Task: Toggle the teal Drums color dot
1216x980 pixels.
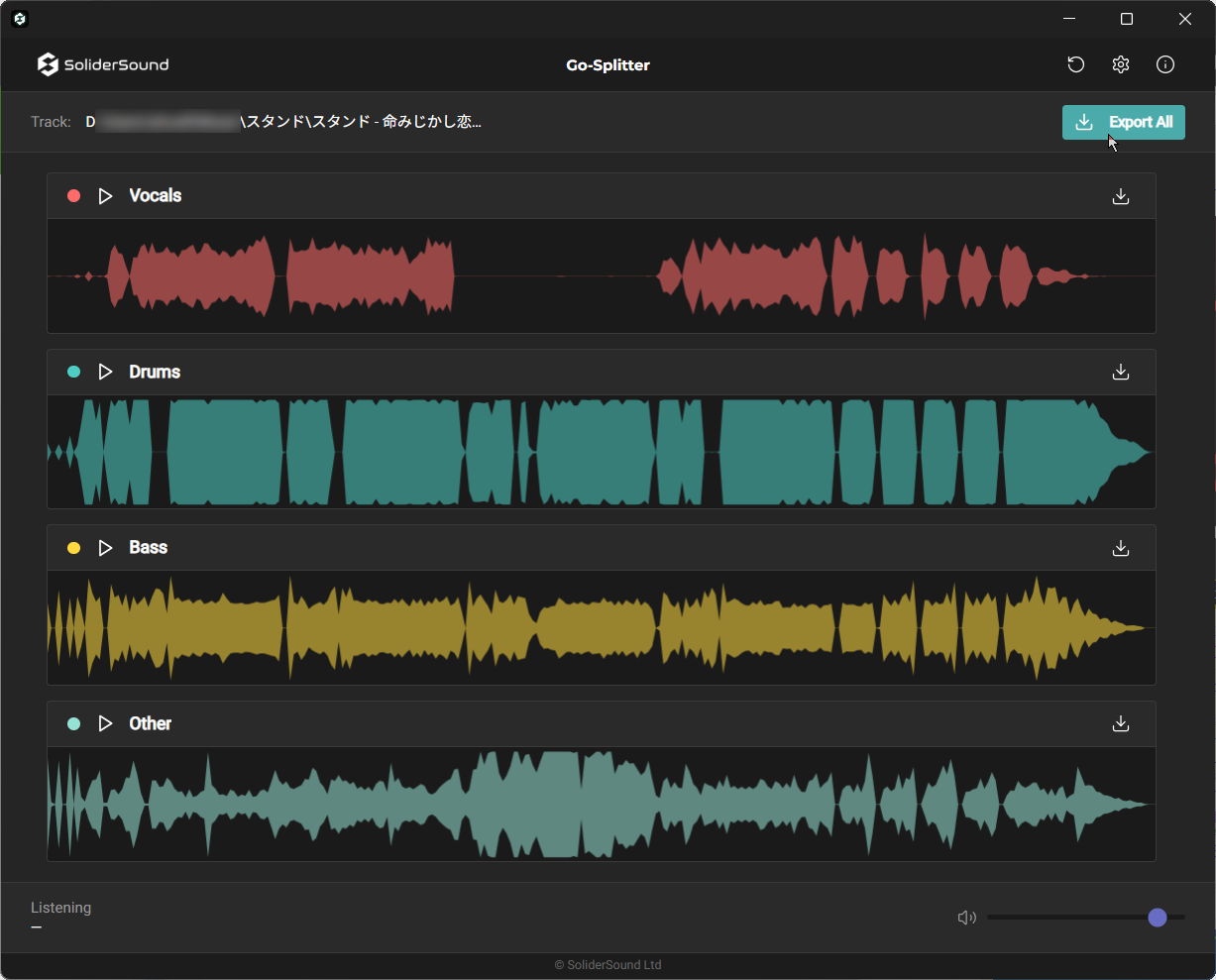Action: [x=73, y=372]
